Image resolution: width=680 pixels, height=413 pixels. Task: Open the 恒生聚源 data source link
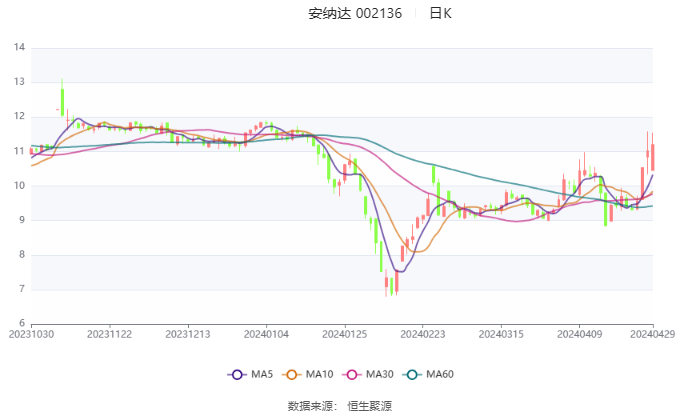tap(369, 406)
